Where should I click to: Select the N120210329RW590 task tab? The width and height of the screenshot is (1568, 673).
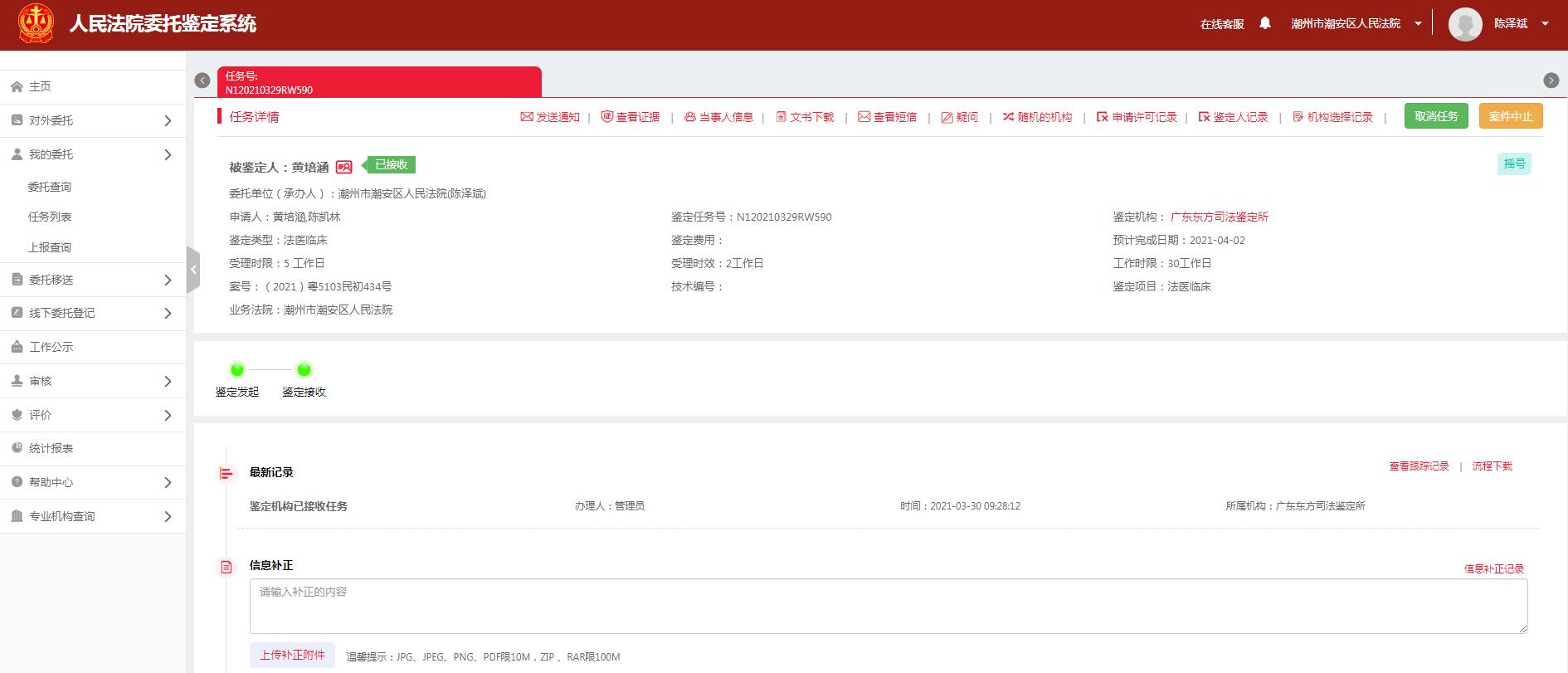click(x=379, y=82)
